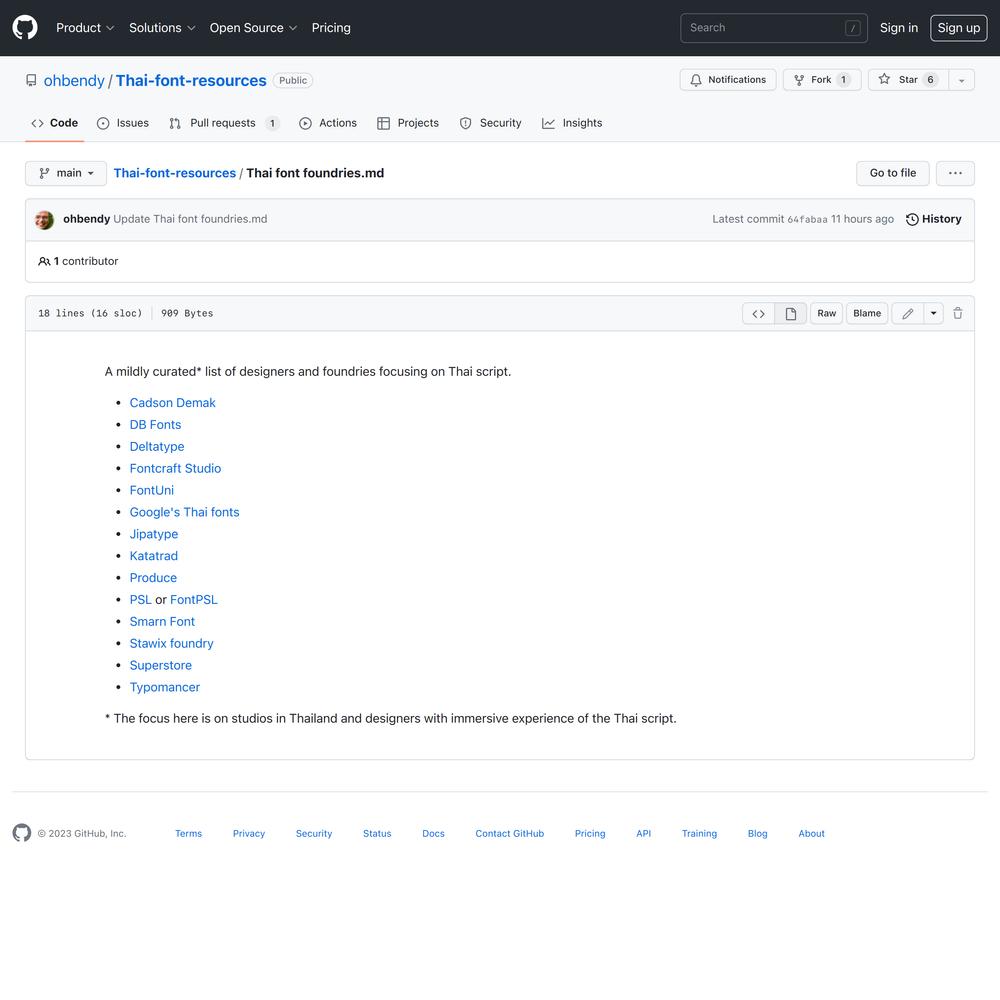Edit file with the pencil icon
Screen dimensions: 1000x1000
(907, 313)
